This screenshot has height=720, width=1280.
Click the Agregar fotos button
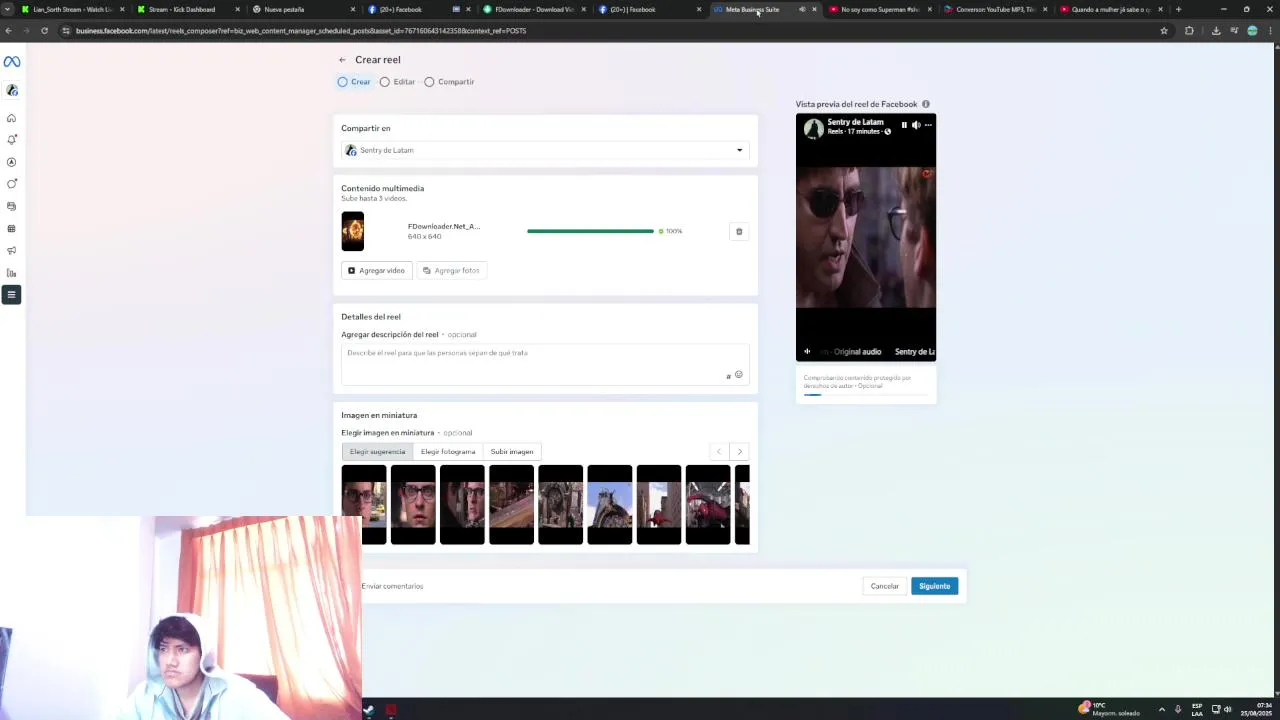click(x=451, y=270)
